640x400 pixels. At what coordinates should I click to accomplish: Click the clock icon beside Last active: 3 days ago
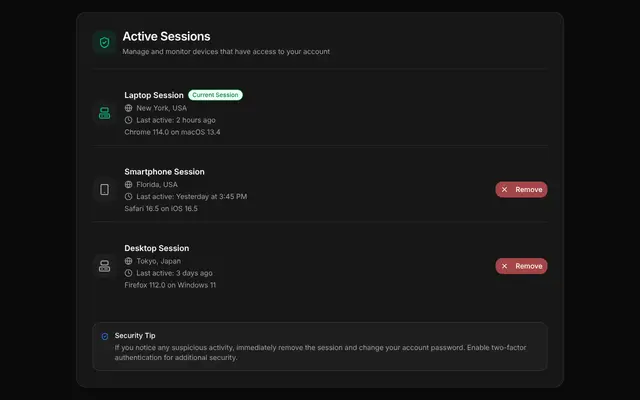coord(128,273)
